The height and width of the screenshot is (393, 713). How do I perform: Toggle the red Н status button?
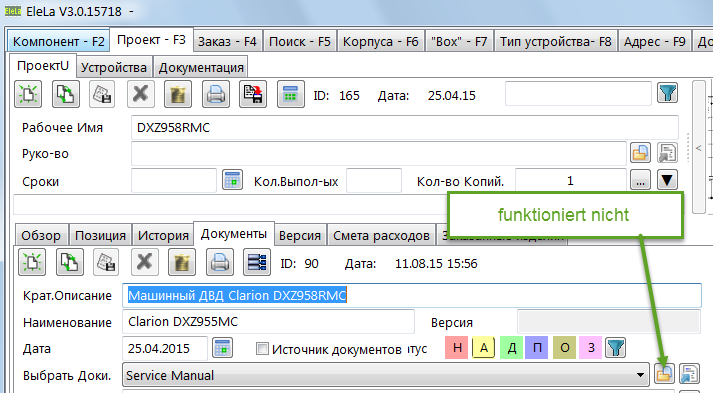(x=457, y=348)
